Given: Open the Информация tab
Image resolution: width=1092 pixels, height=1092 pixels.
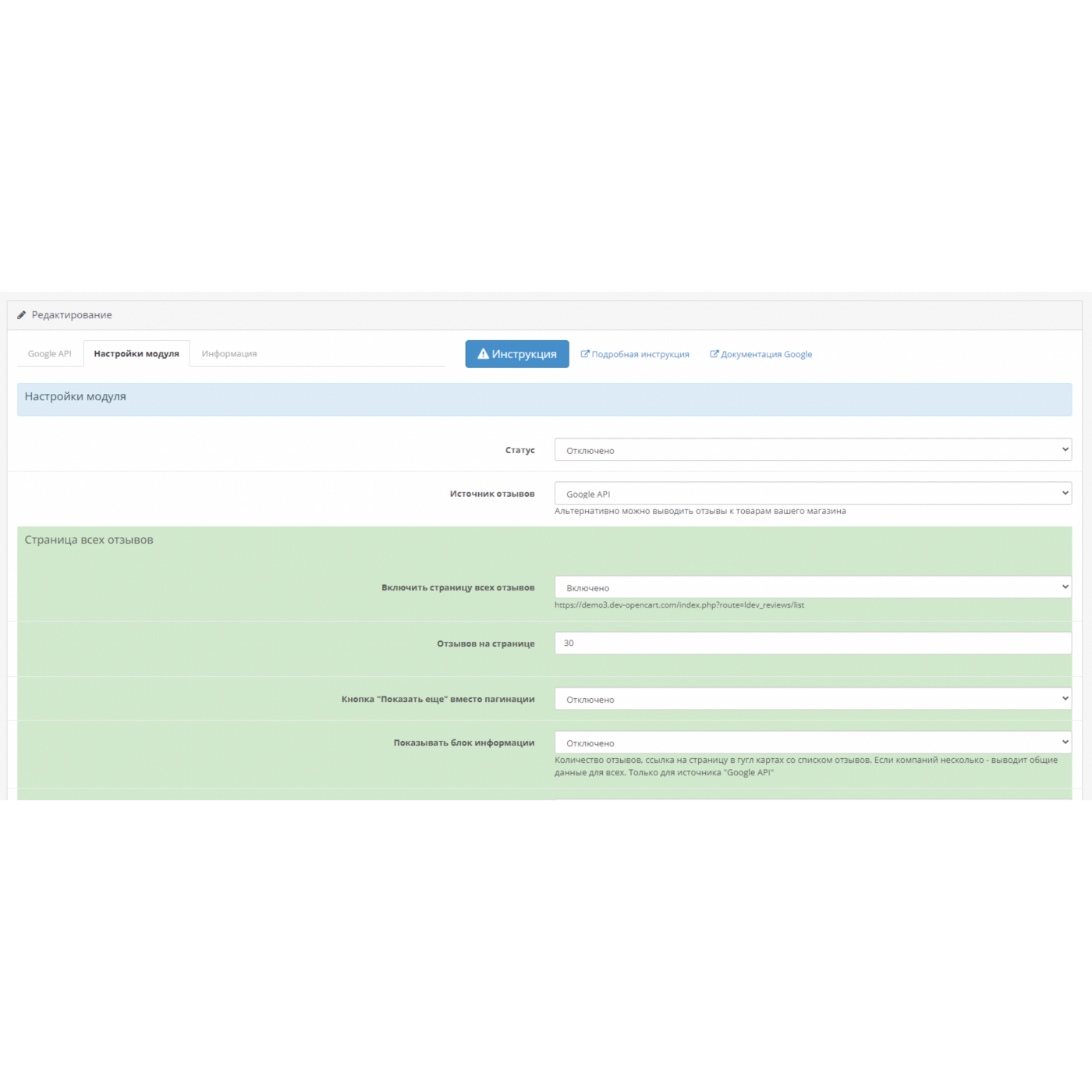Looking at the screenshot, I should point(229,354).
